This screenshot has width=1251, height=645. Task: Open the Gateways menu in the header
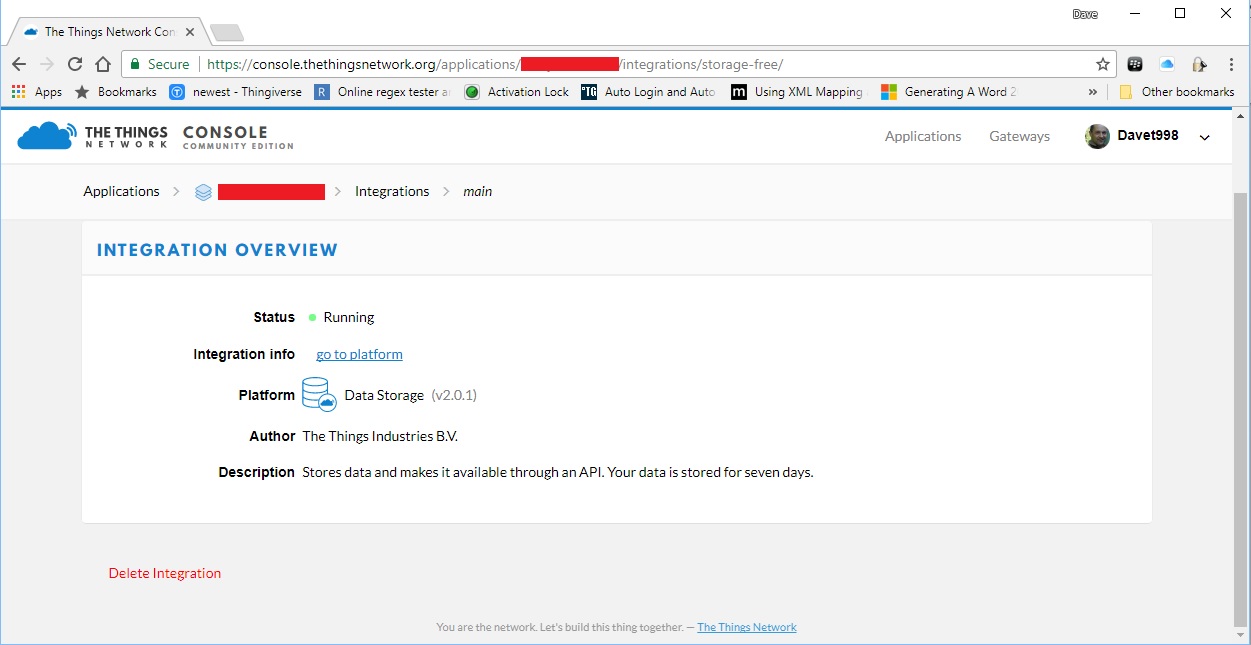pos(1019,136)
